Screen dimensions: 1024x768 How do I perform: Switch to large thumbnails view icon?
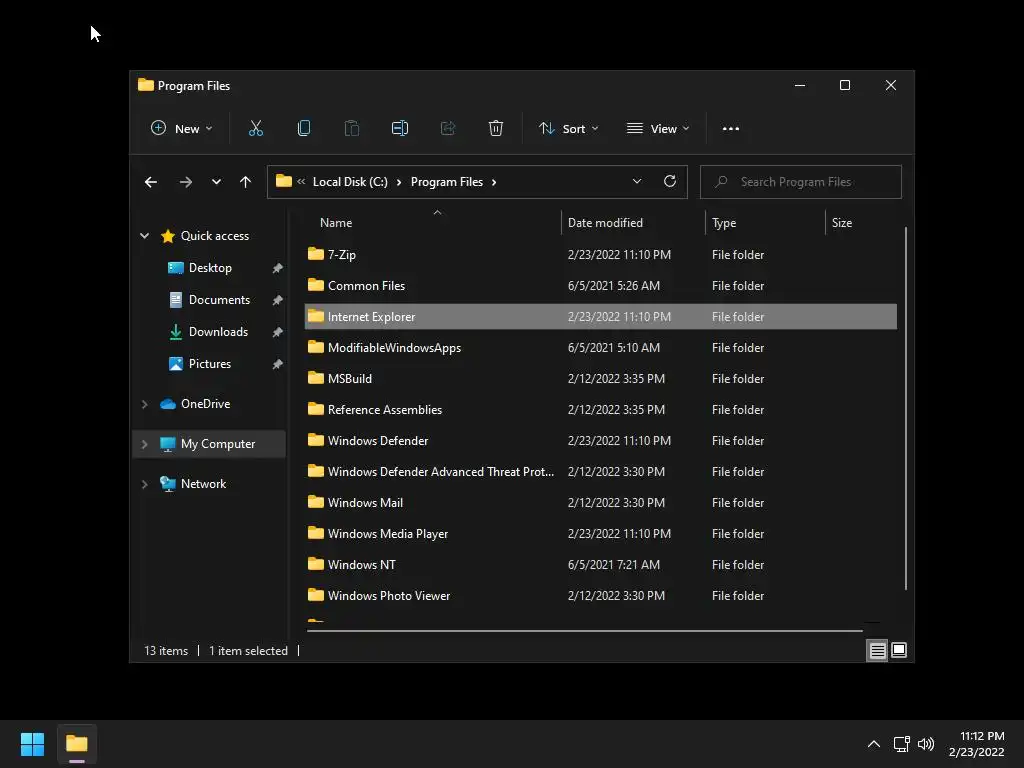(x=899, y=650)
